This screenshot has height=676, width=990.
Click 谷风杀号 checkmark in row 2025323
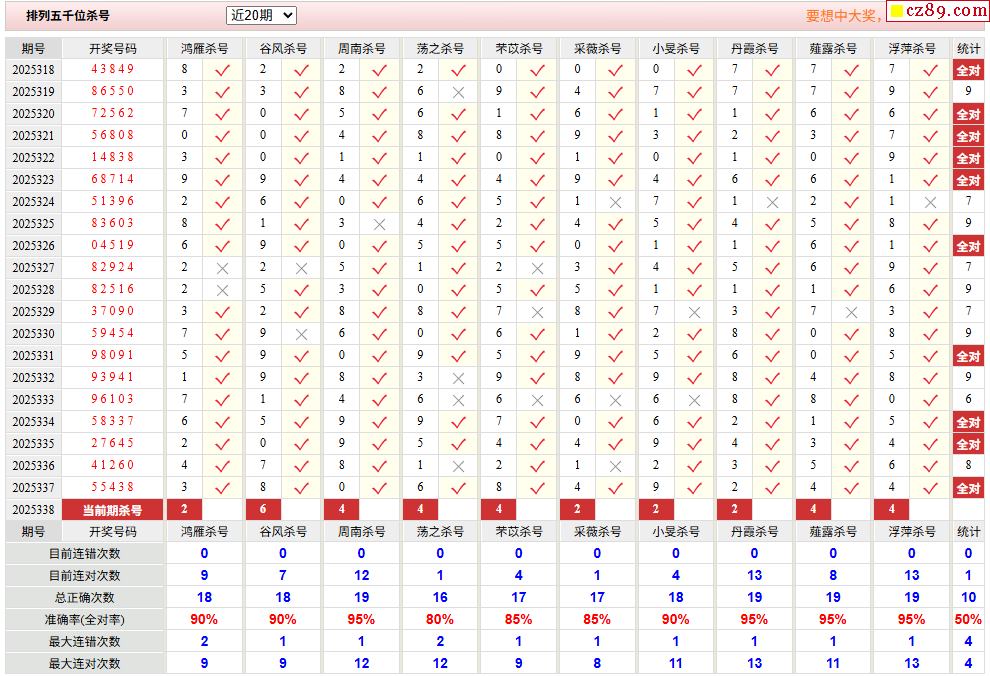301,180
